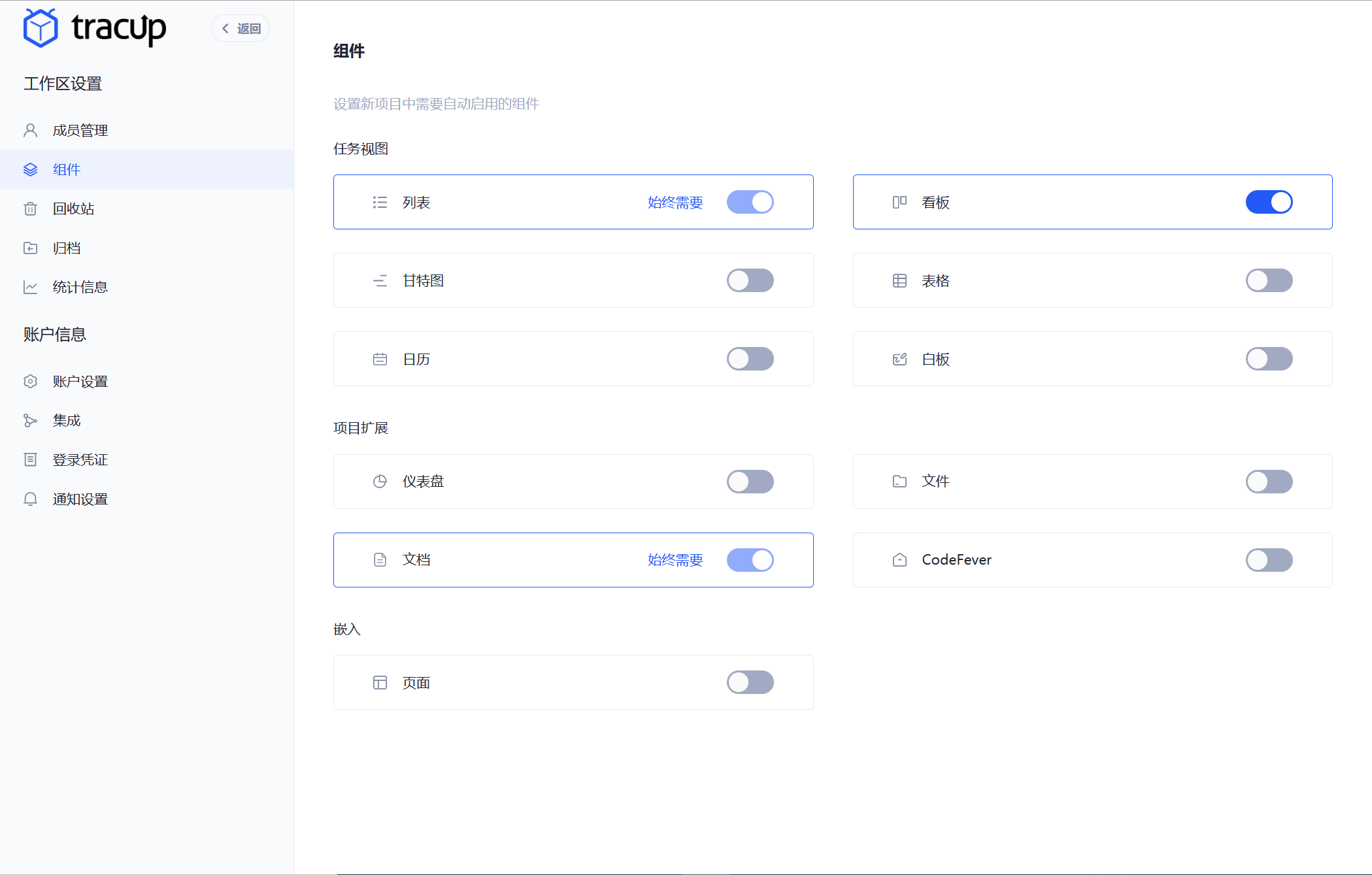
Task: Click the member management person icon
Action: coord(30,131)
